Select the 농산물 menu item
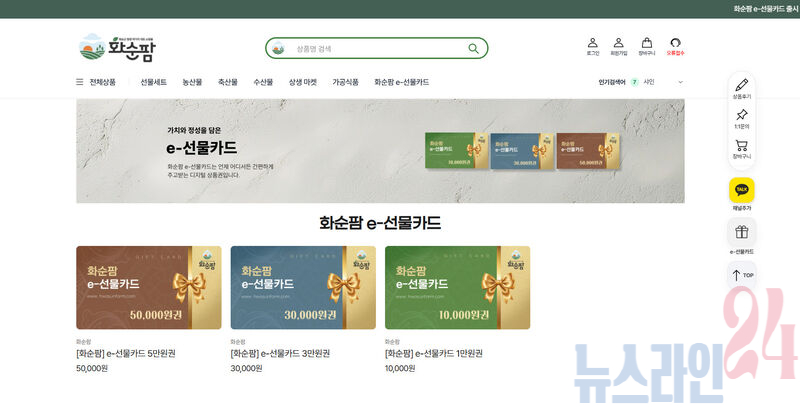This screenshot has width=800, height=407. coord(192,82)
